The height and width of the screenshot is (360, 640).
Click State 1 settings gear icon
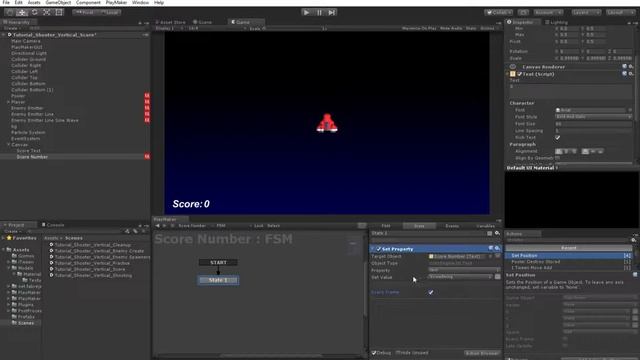497,233
